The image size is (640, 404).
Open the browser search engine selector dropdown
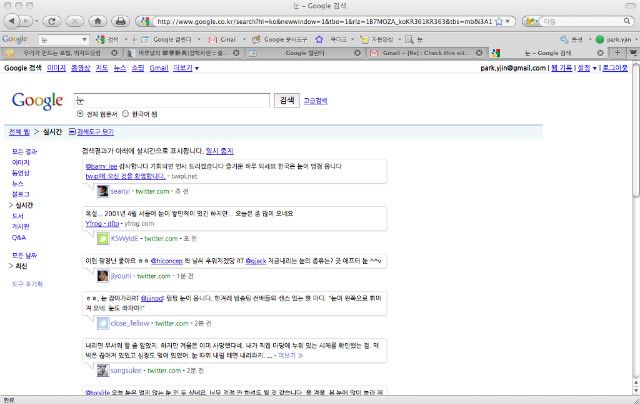[532, 21]
